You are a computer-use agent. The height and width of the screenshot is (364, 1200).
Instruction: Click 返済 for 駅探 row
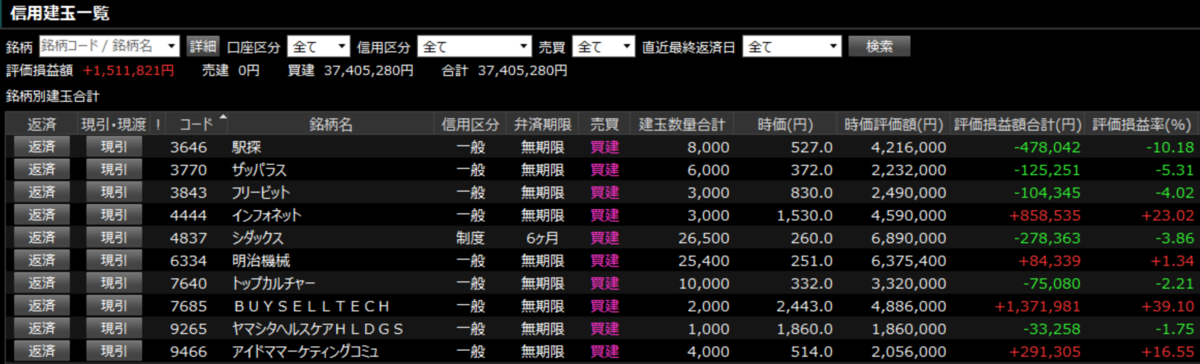42,146
